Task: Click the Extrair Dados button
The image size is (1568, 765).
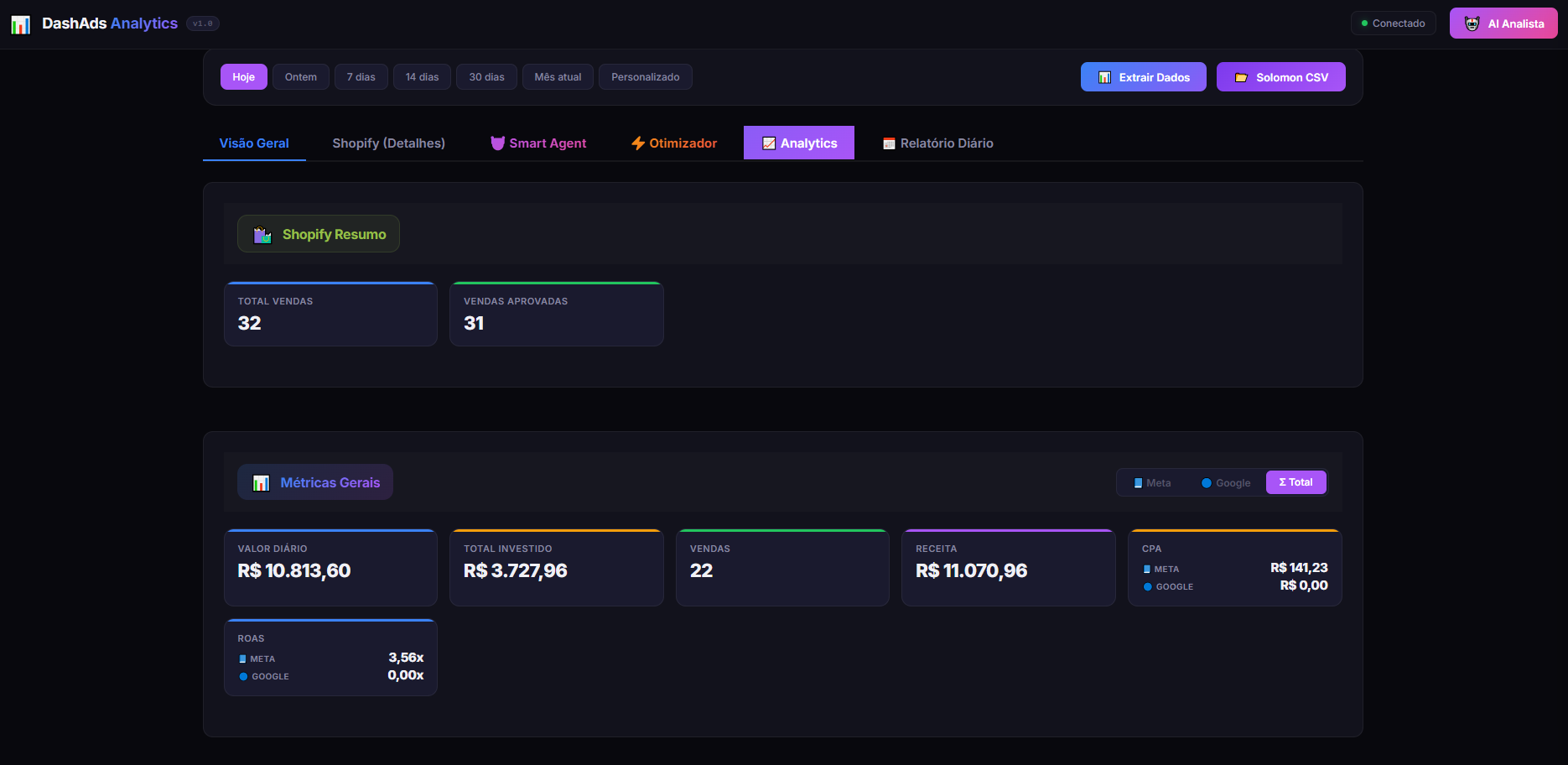Action: 1144,77
